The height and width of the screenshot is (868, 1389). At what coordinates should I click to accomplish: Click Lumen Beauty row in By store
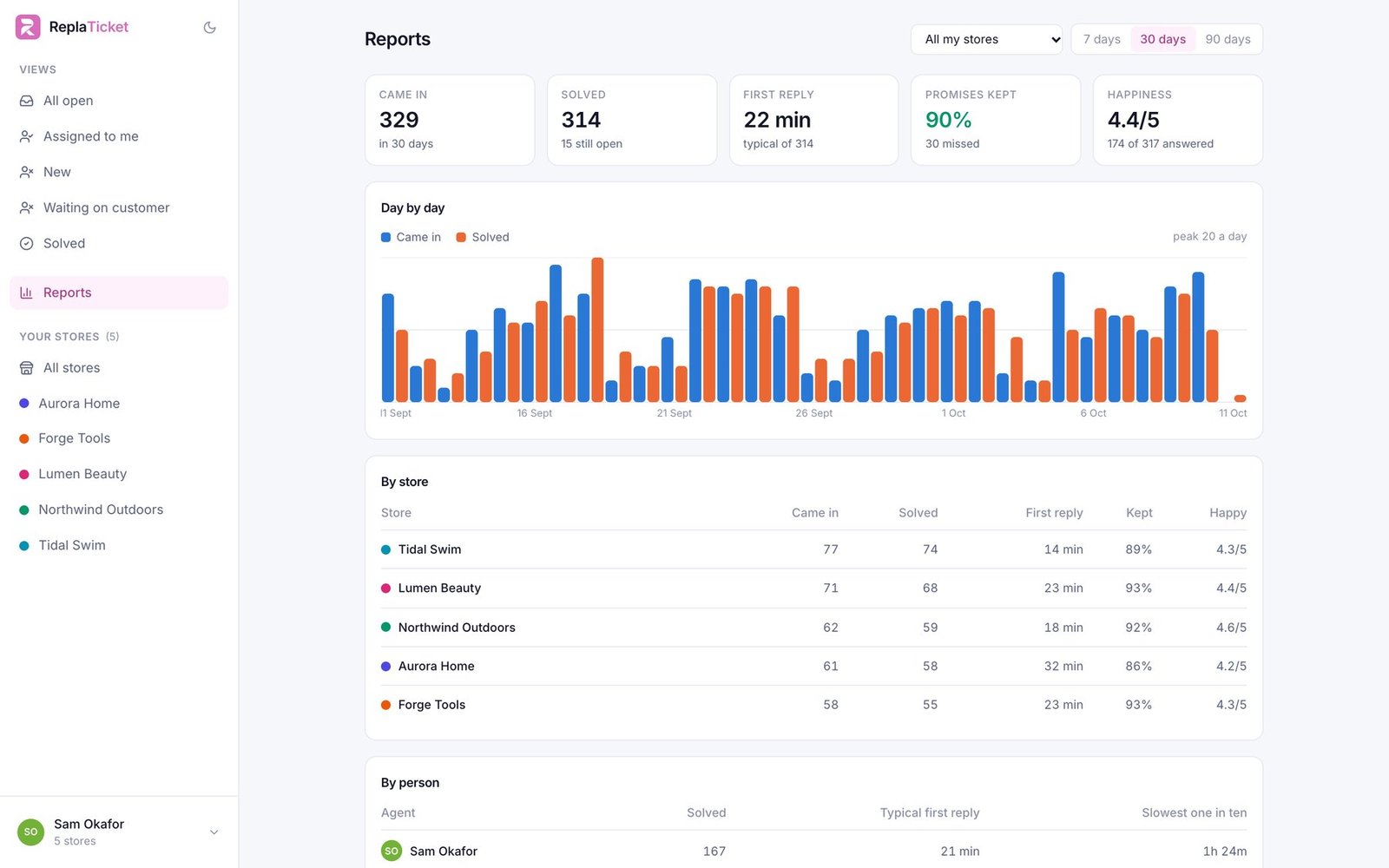click(x=813, y=589)
